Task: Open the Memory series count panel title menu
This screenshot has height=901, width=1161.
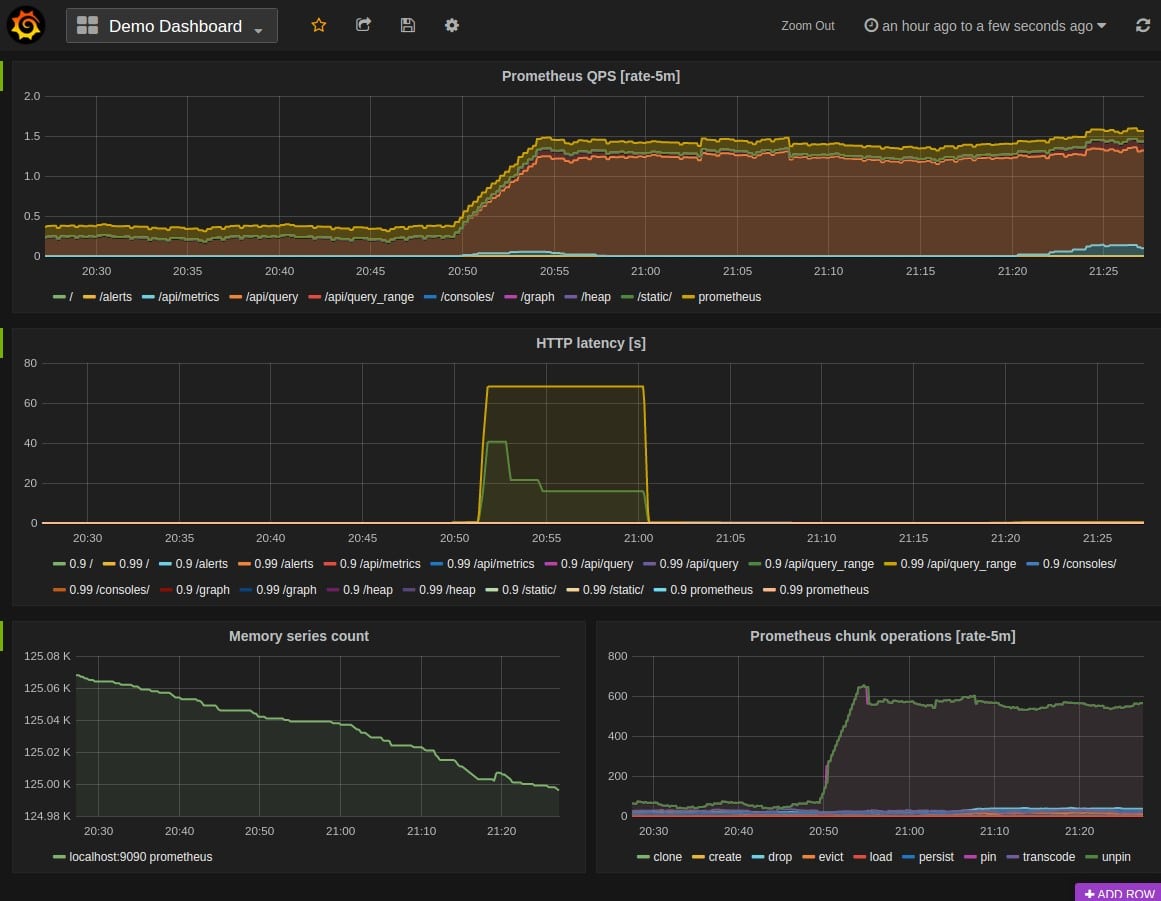Action: 298,636
